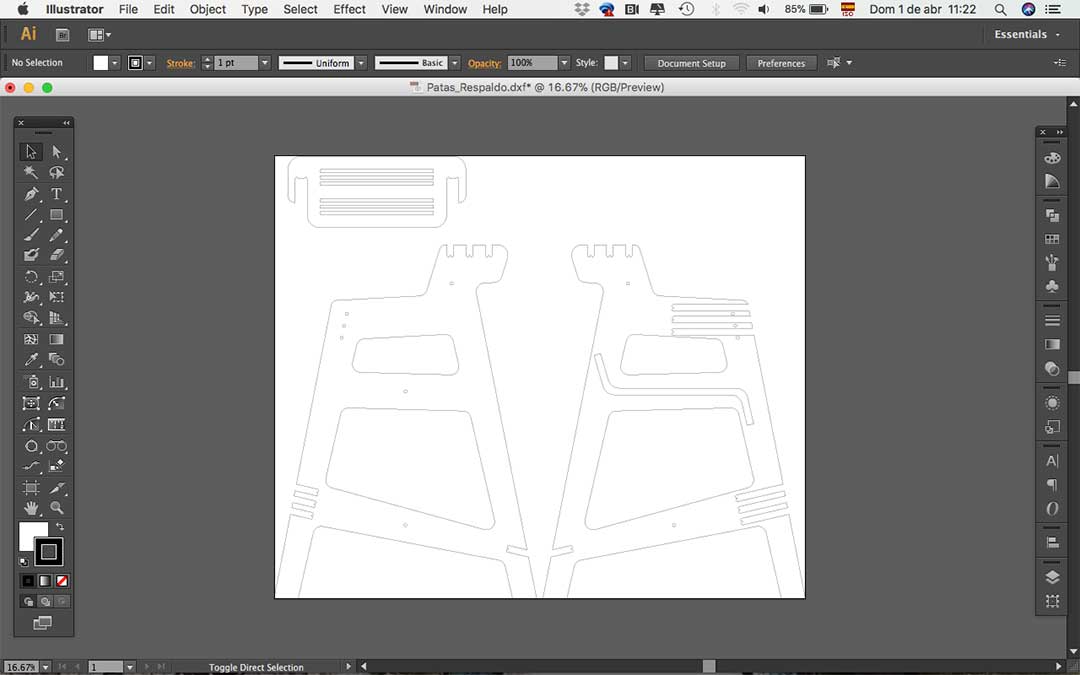Open the opacity percentage dropdown
Image resolution: width=1080 pixels, height=675 pixels.
coord(564,63)
